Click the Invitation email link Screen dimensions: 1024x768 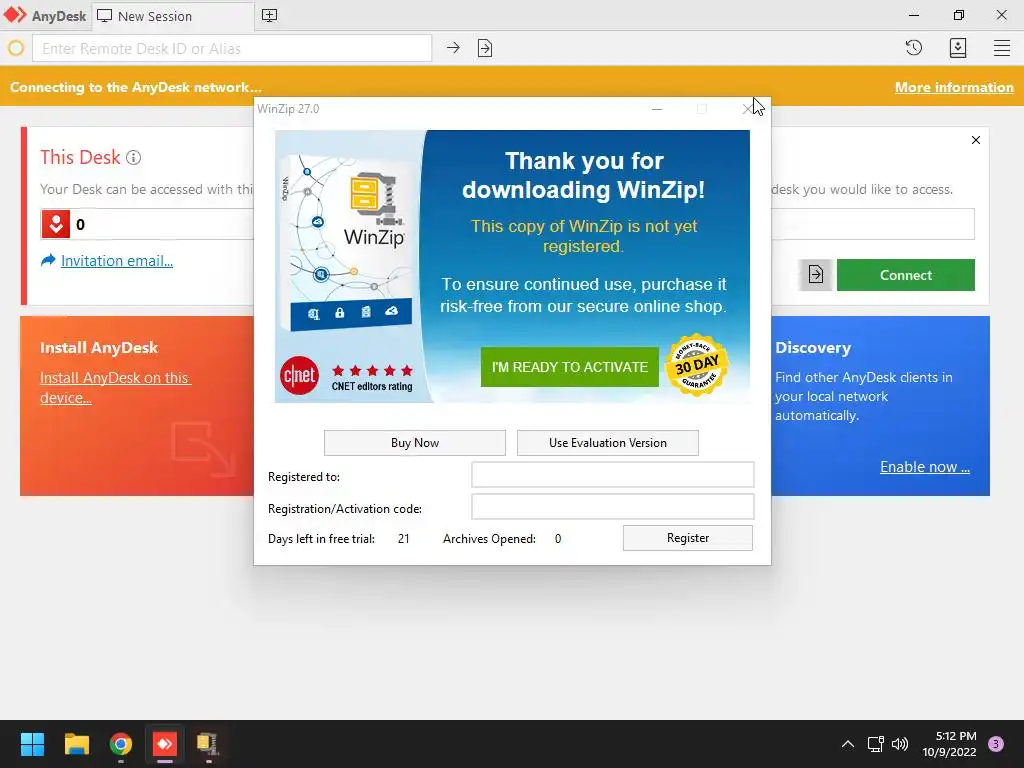117,261
